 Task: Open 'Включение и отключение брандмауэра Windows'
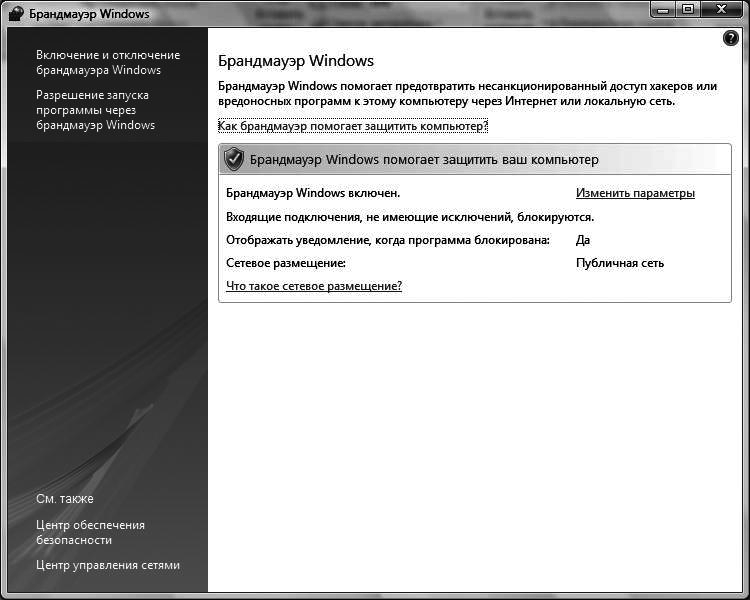(x=108, y=62)
